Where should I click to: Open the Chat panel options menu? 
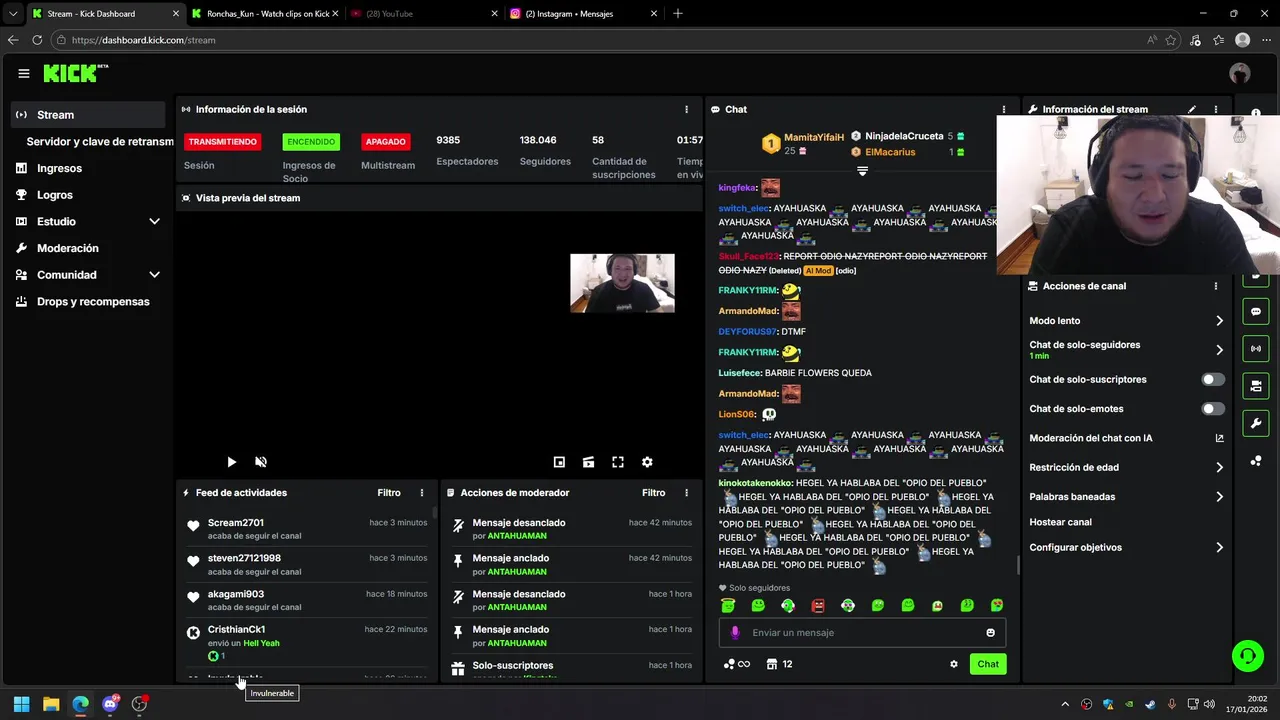pyautogui.click(x=1004, y=109)
